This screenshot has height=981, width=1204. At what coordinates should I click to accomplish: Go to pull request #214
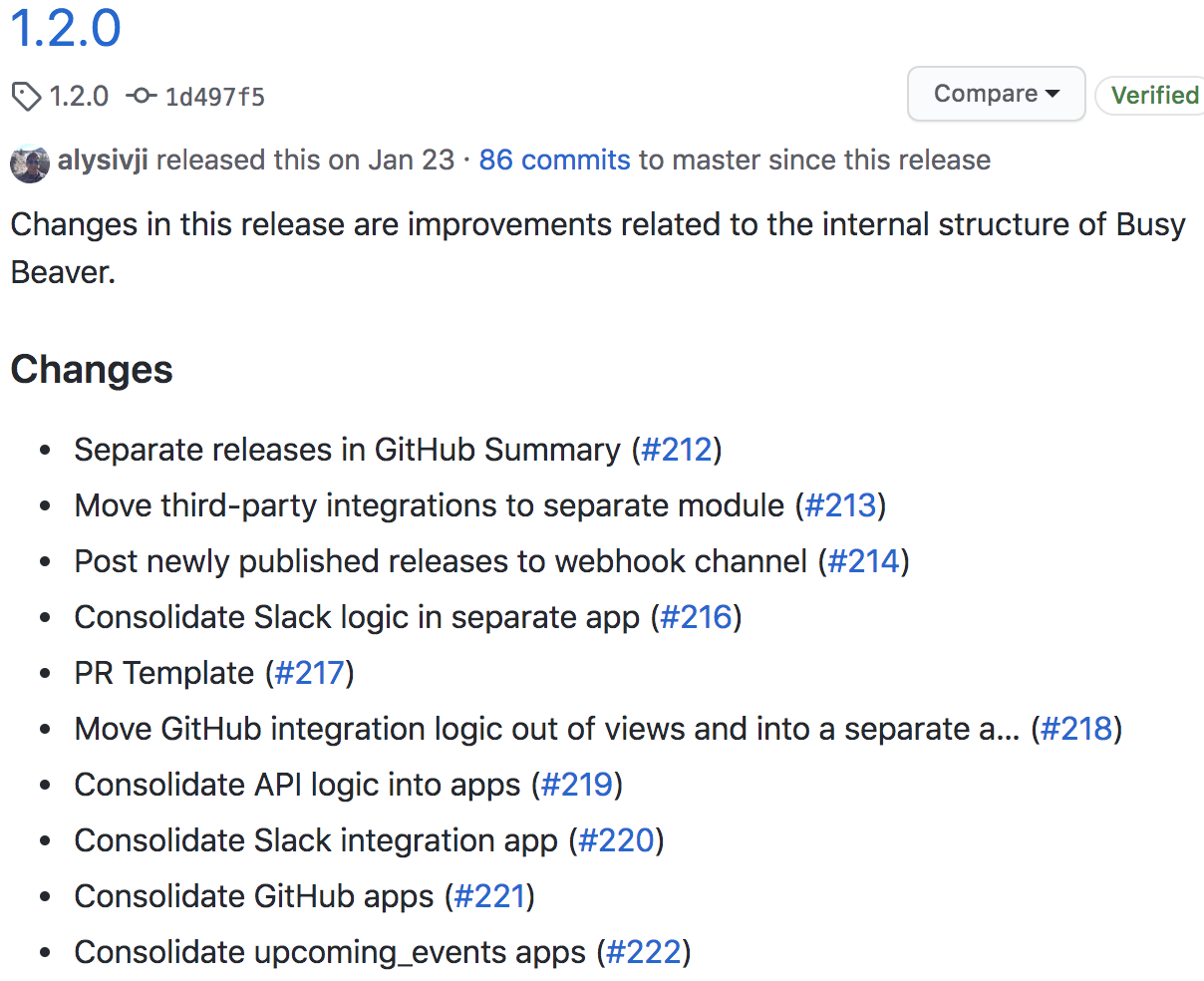point(863,561)
